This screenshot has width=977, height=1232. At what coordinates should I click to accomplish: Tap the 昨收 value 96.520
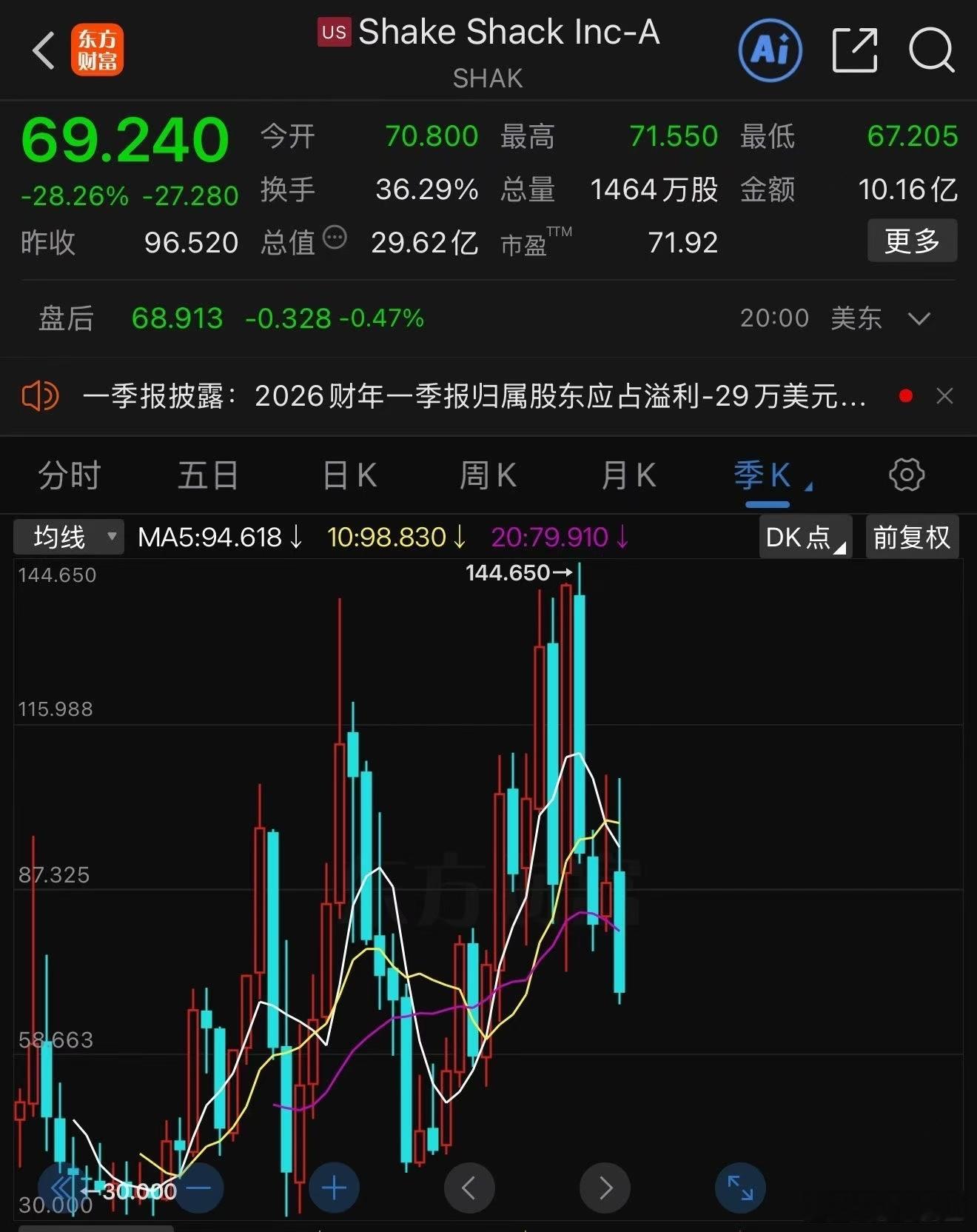191,243
